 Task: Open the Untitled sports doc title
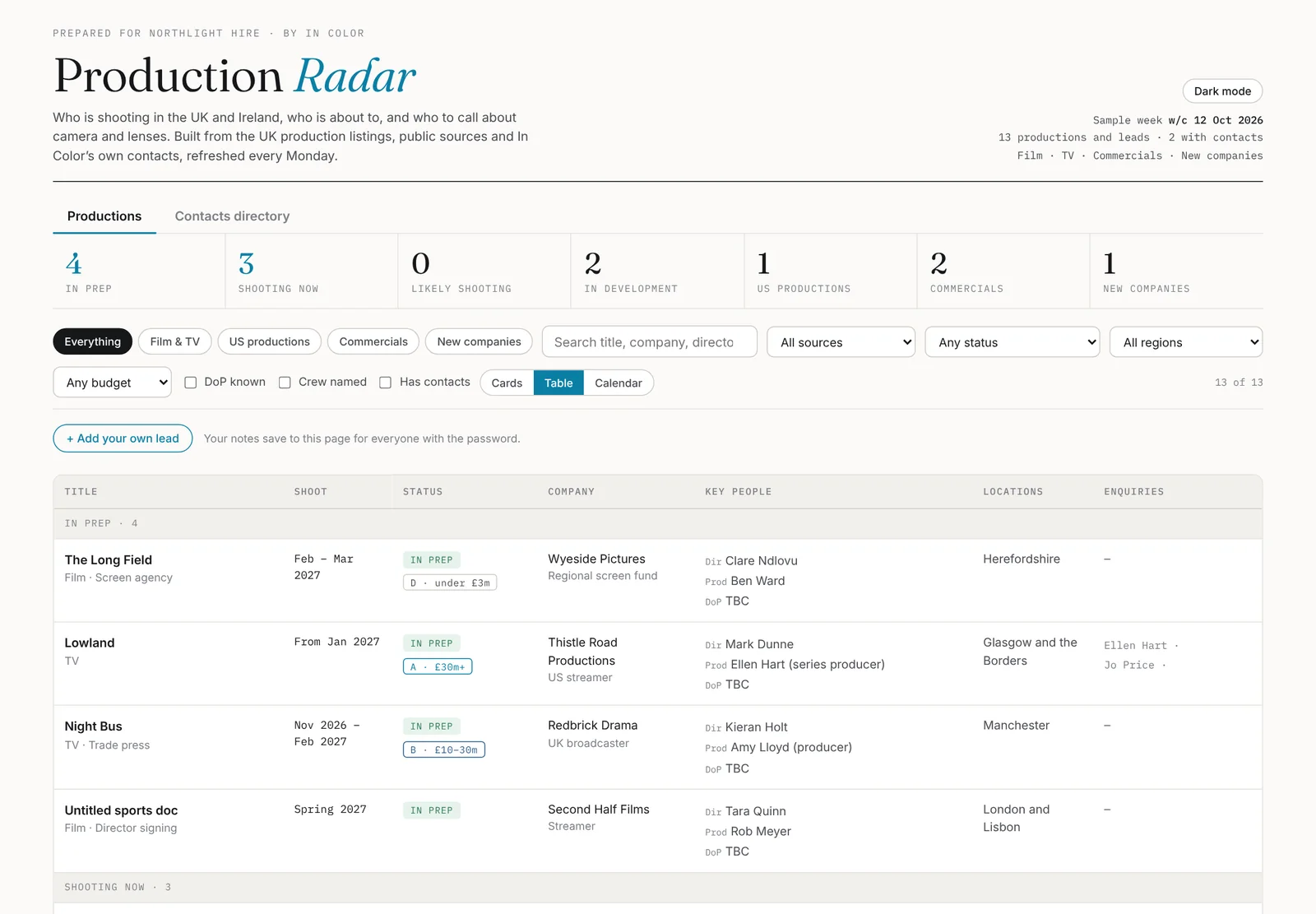click(x=121, y=810)
